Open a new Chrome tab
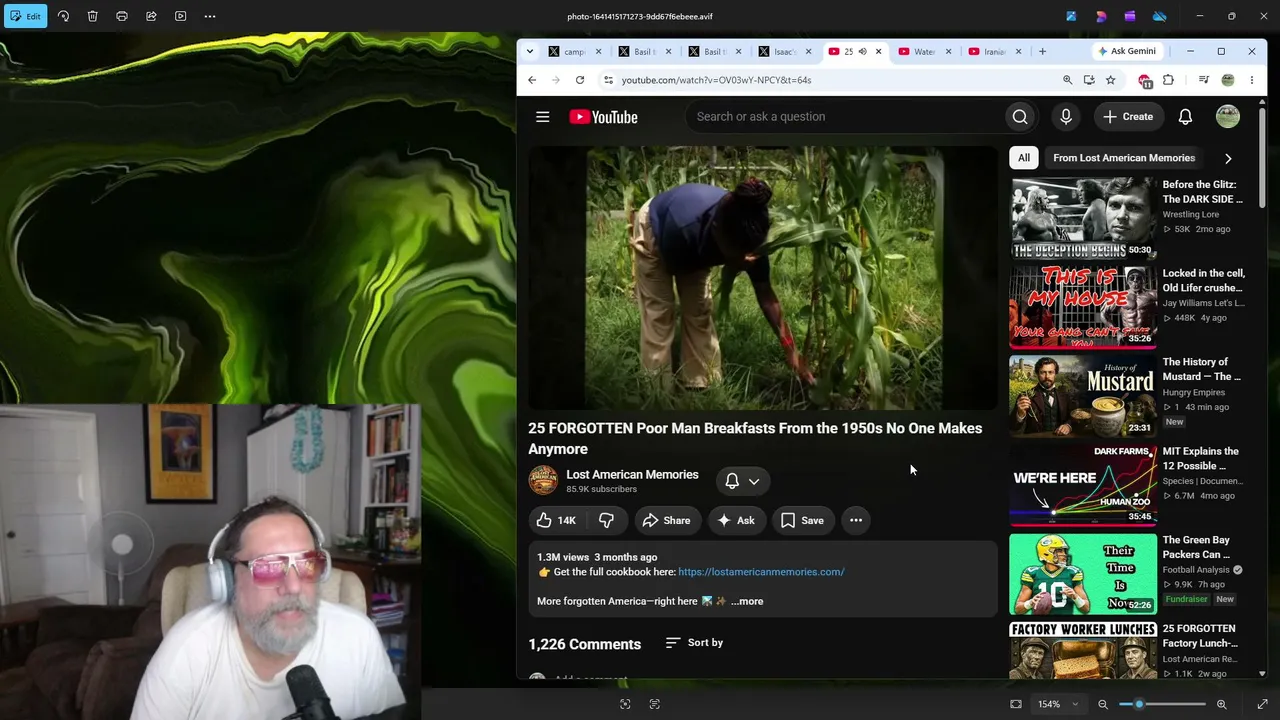Screen dimensions: 1280x720 [1042, 51]
